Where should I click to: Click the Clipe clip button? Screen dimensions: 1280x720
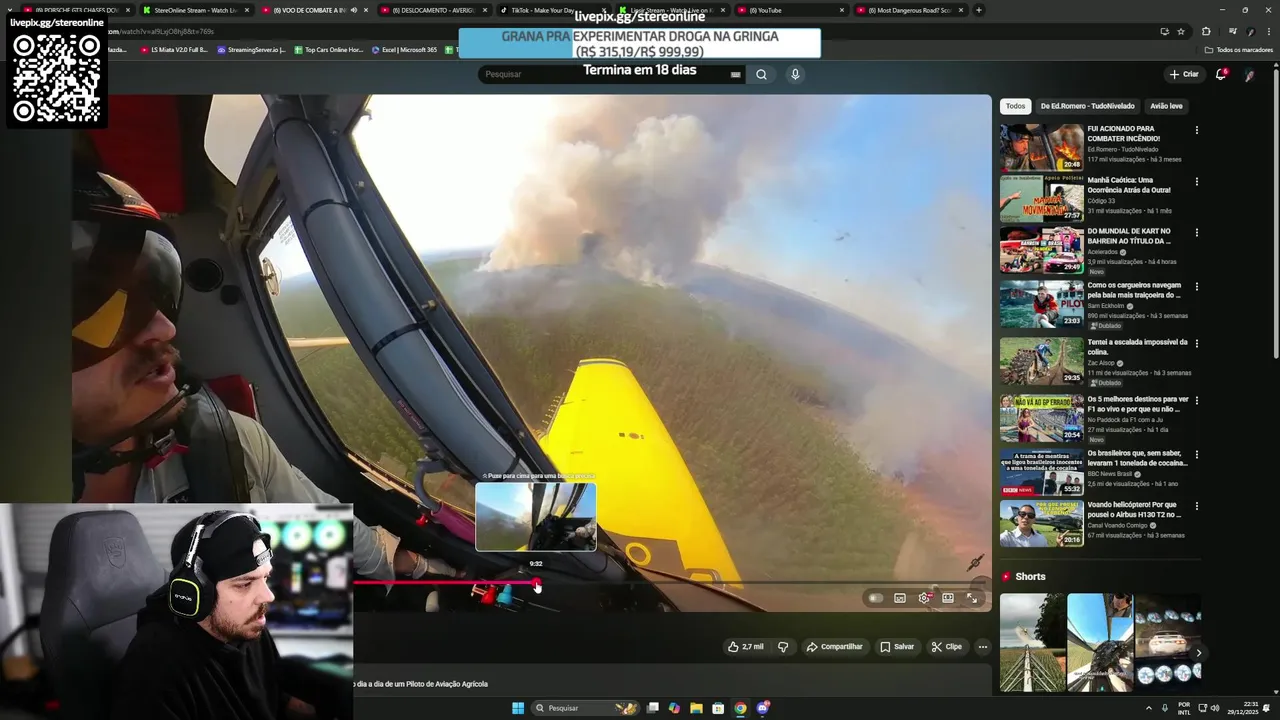pos(946,647)
